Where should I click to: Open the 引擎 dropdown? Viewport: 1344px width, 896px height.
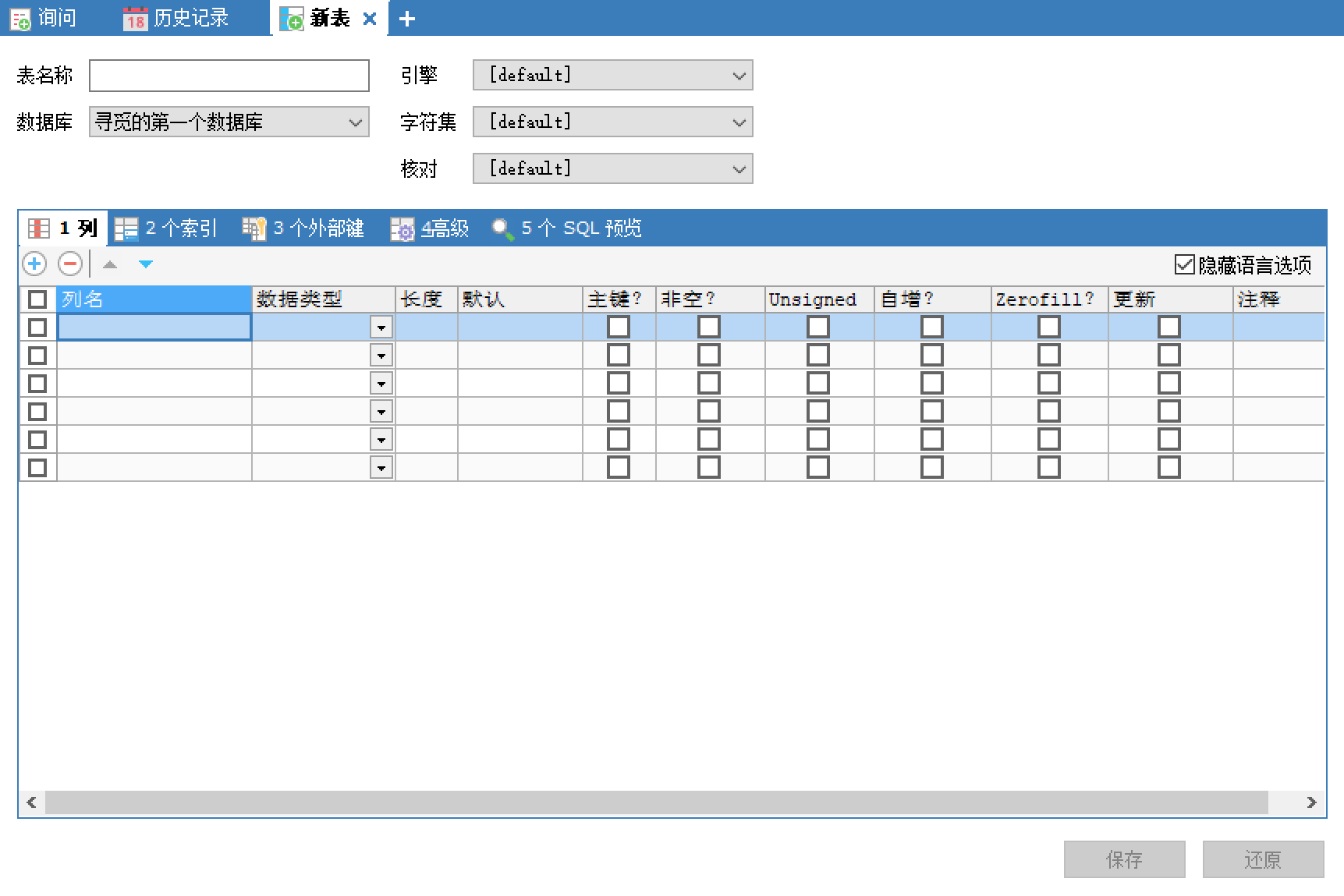(613, 76)
